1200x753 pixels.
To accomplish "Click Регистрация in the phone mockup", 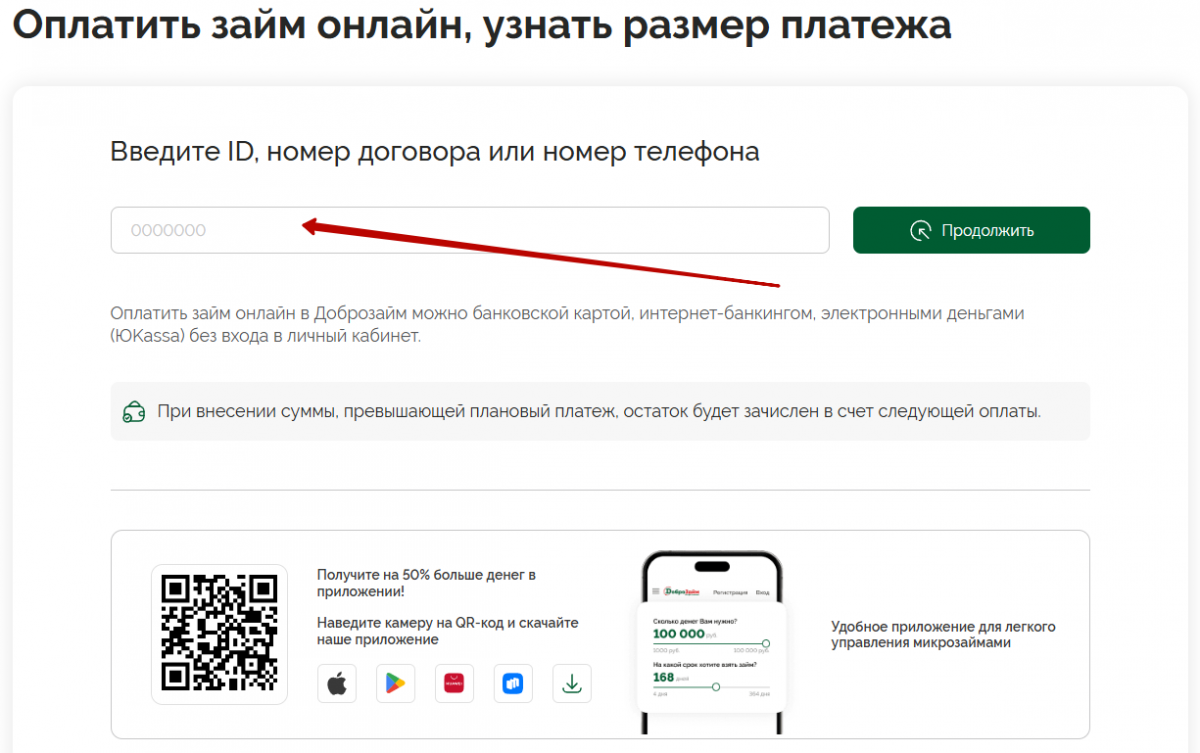I will (730, 592).
